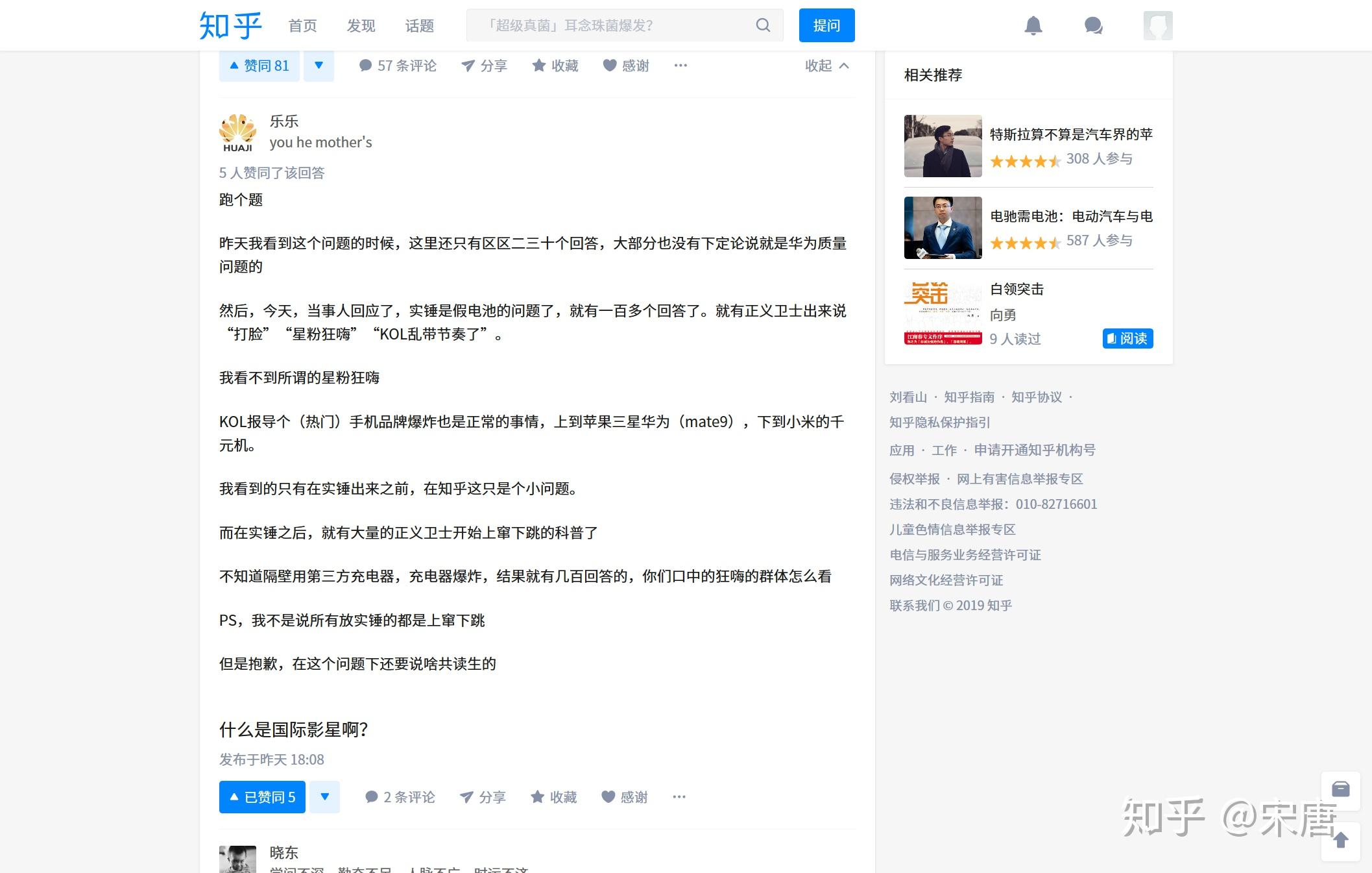This screenshot has height=873, width=1372.
Task: Open the notification bell
Action: [x=1034, y=25]
